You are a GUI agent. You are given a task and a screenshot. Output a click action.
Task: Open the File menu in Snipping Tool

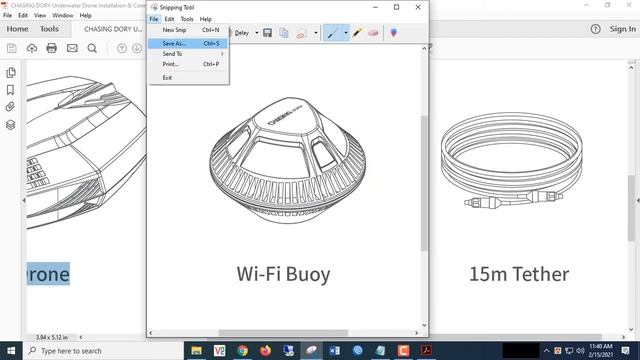click(154, 19)
